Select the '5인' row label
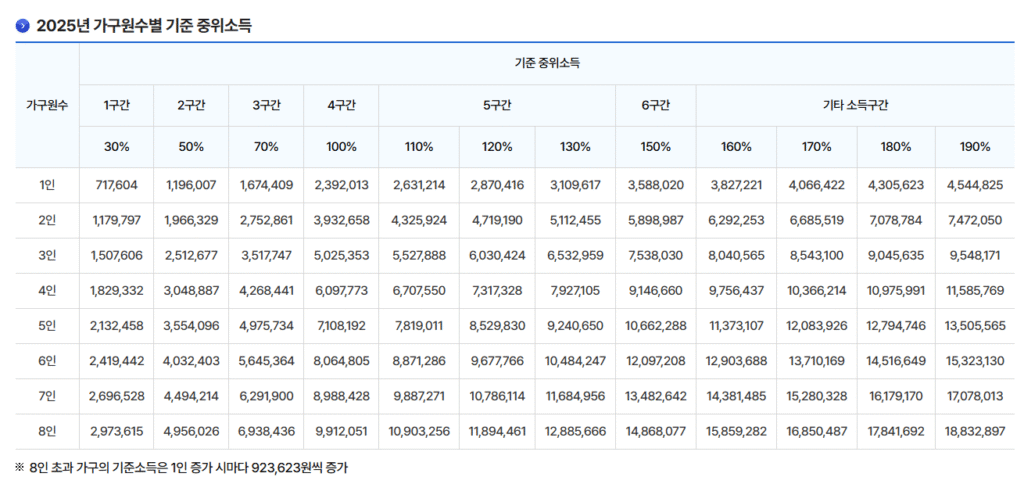Image resolution: width=1024 pixels, height=484 pixels. pyautogui.click(x=47, y=326)
